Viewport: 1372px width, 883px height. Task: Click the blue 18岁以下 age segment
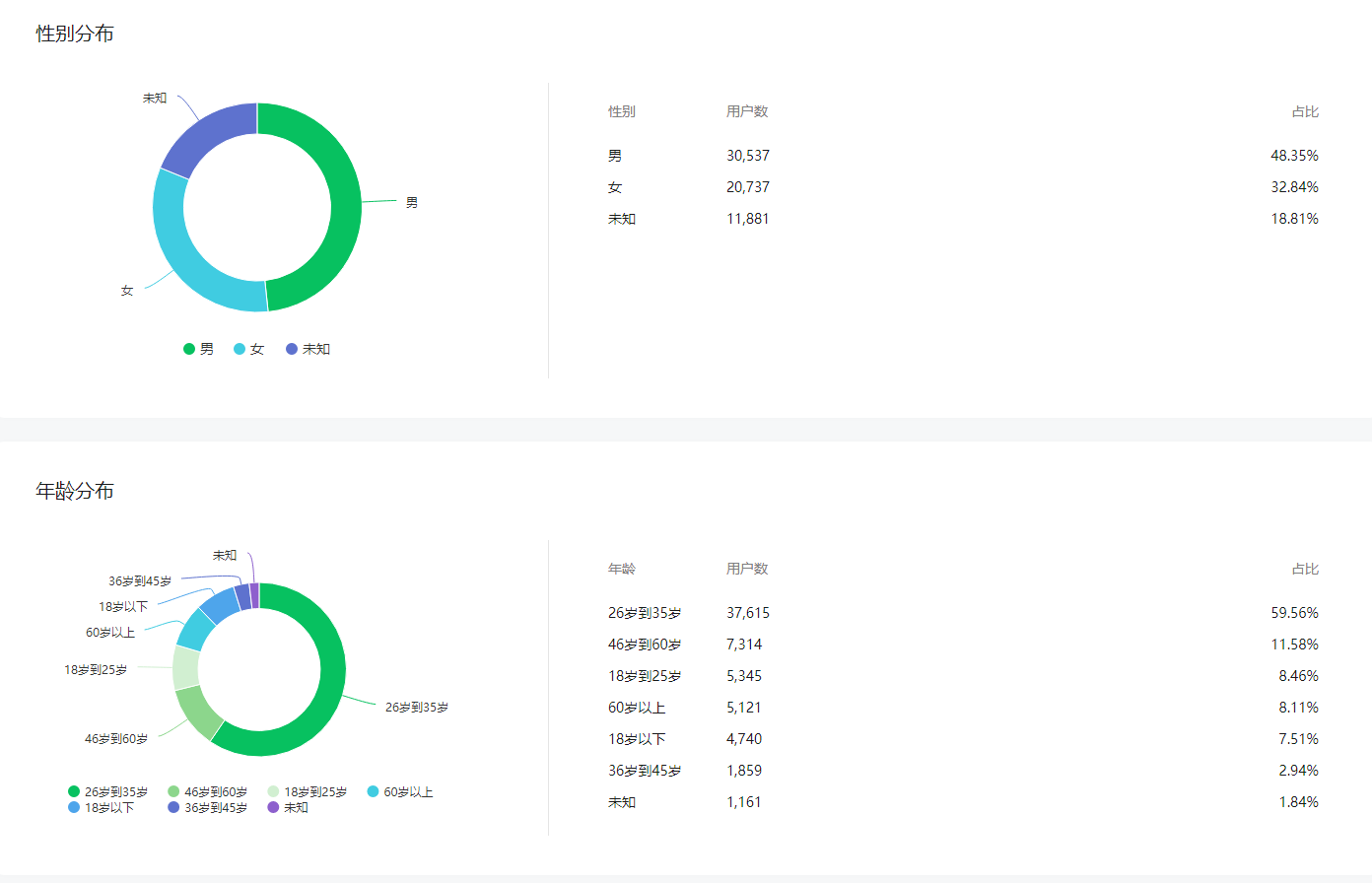pyautogui.click(x=220, y=604)
